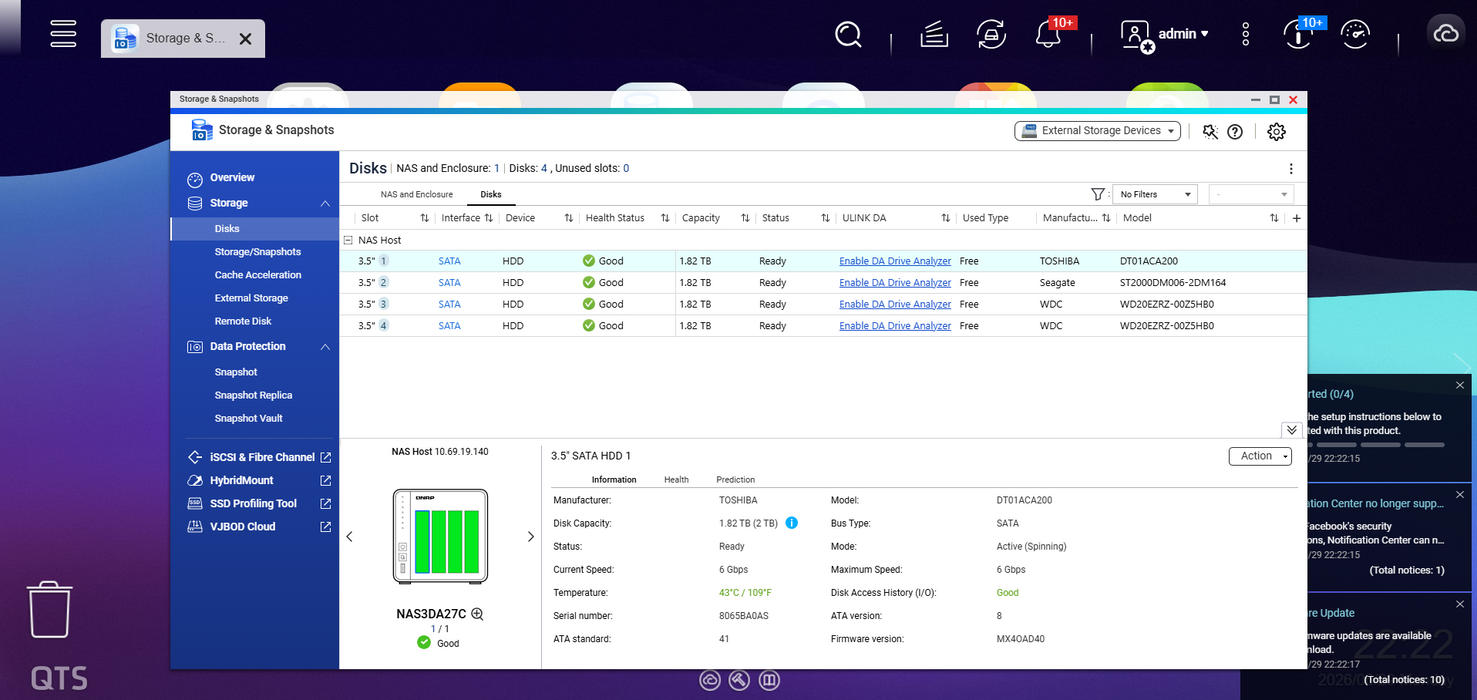The height and width of the screenshot is (700, 1477).
Task: Open Storage & Snapshots settings gear
Action: [x=1276, y=131]
